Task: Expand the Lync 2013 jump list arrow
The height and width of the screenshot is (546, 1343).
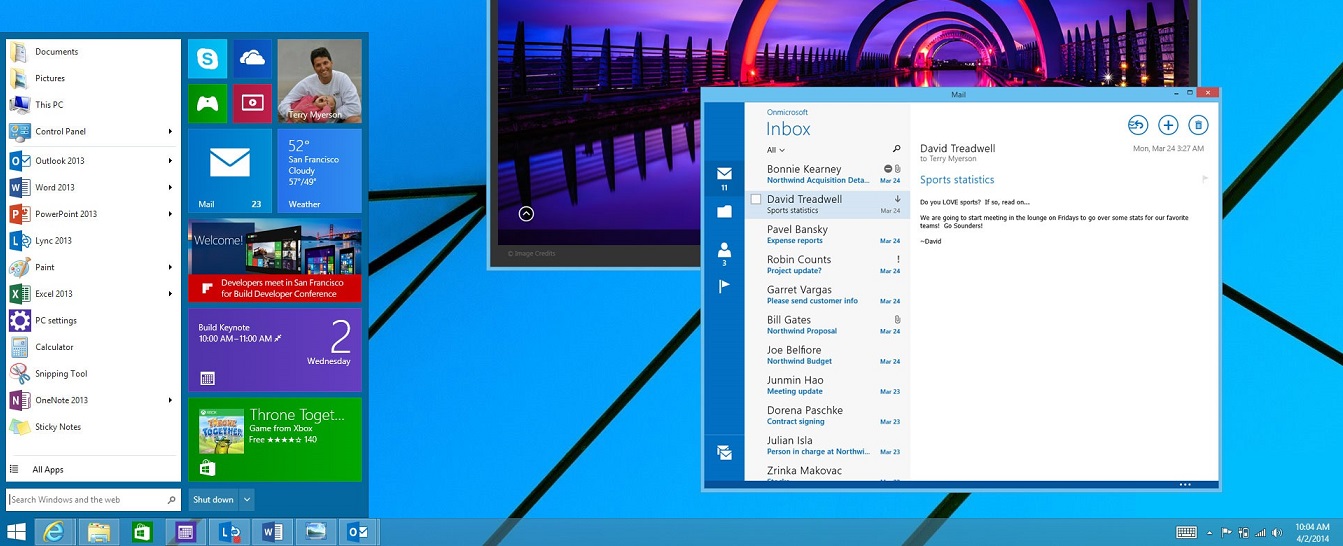Action: (170, 240)
